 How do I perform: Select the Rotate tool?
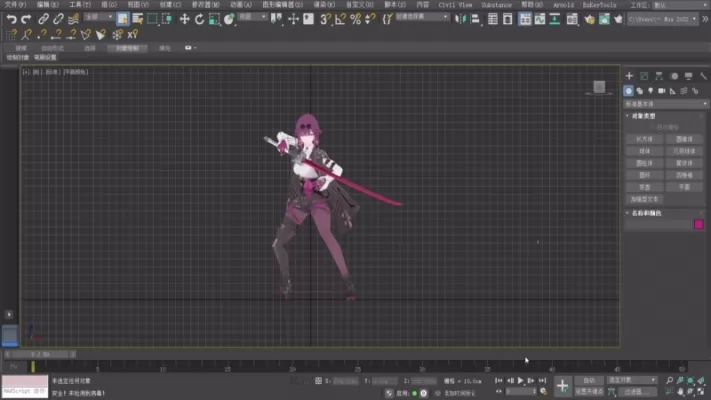tap(199, 19)
